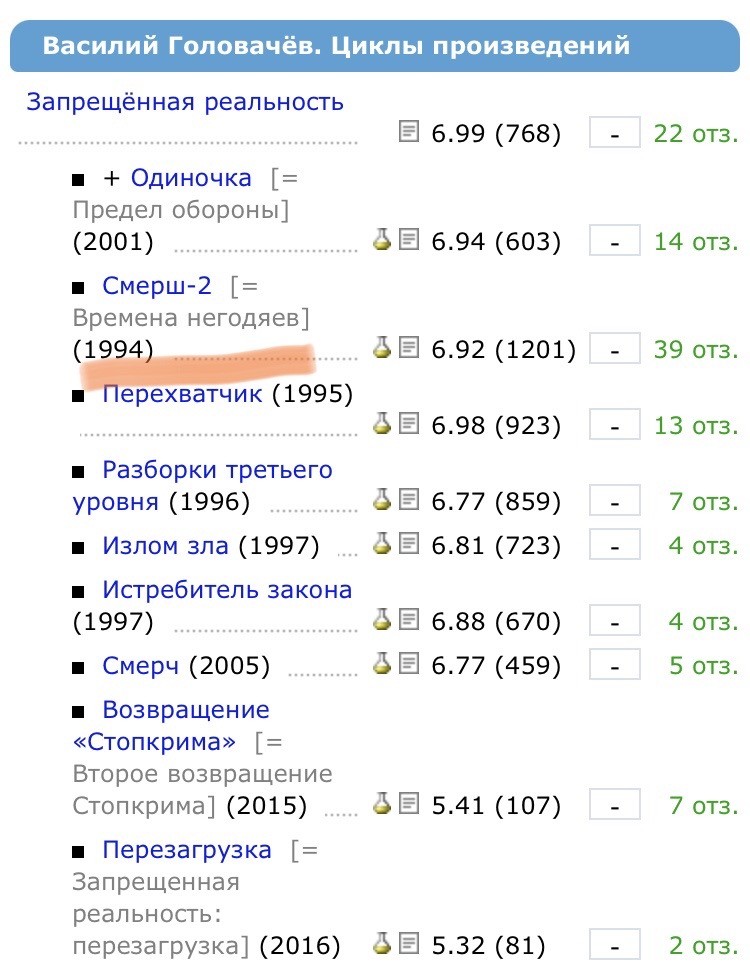
Task: Open the Запрещённая реальность cycle link
Action: tap(185, 102)
